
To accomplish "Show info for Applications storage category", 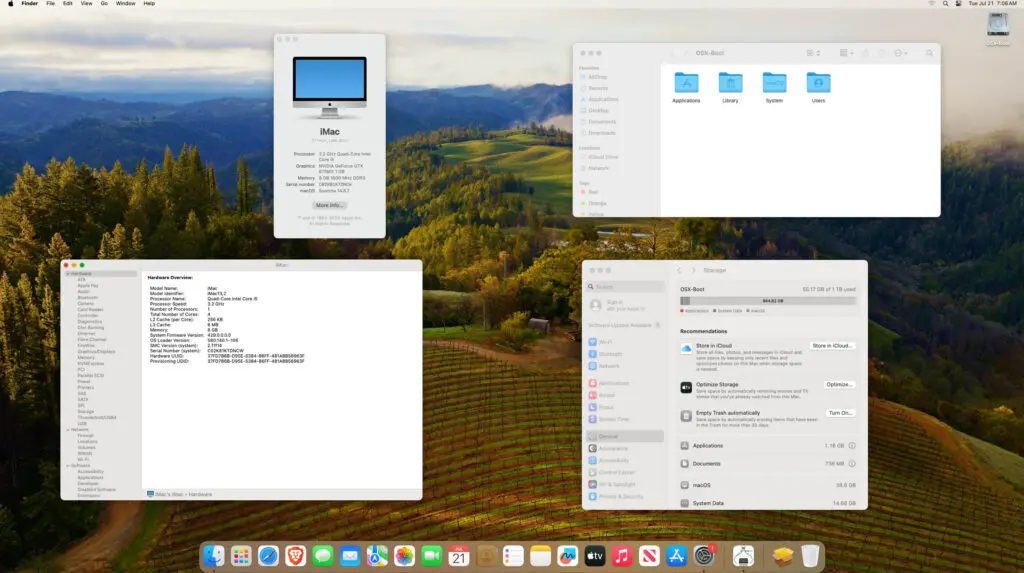I will (x=852, y=446).
